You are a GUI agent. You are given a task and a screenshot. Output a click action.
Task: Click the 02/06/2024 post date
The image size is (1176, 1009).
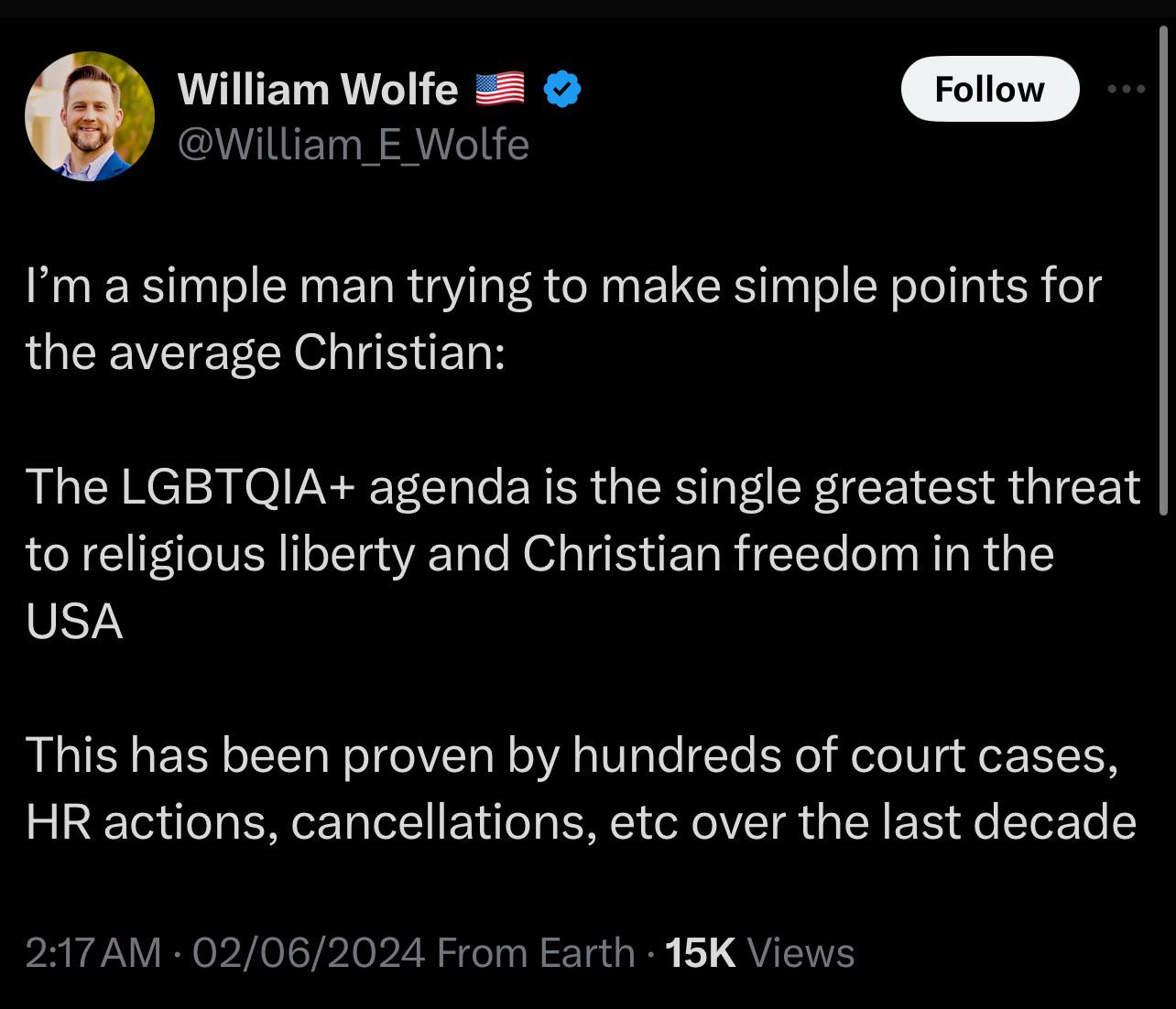tap(309, 952)
